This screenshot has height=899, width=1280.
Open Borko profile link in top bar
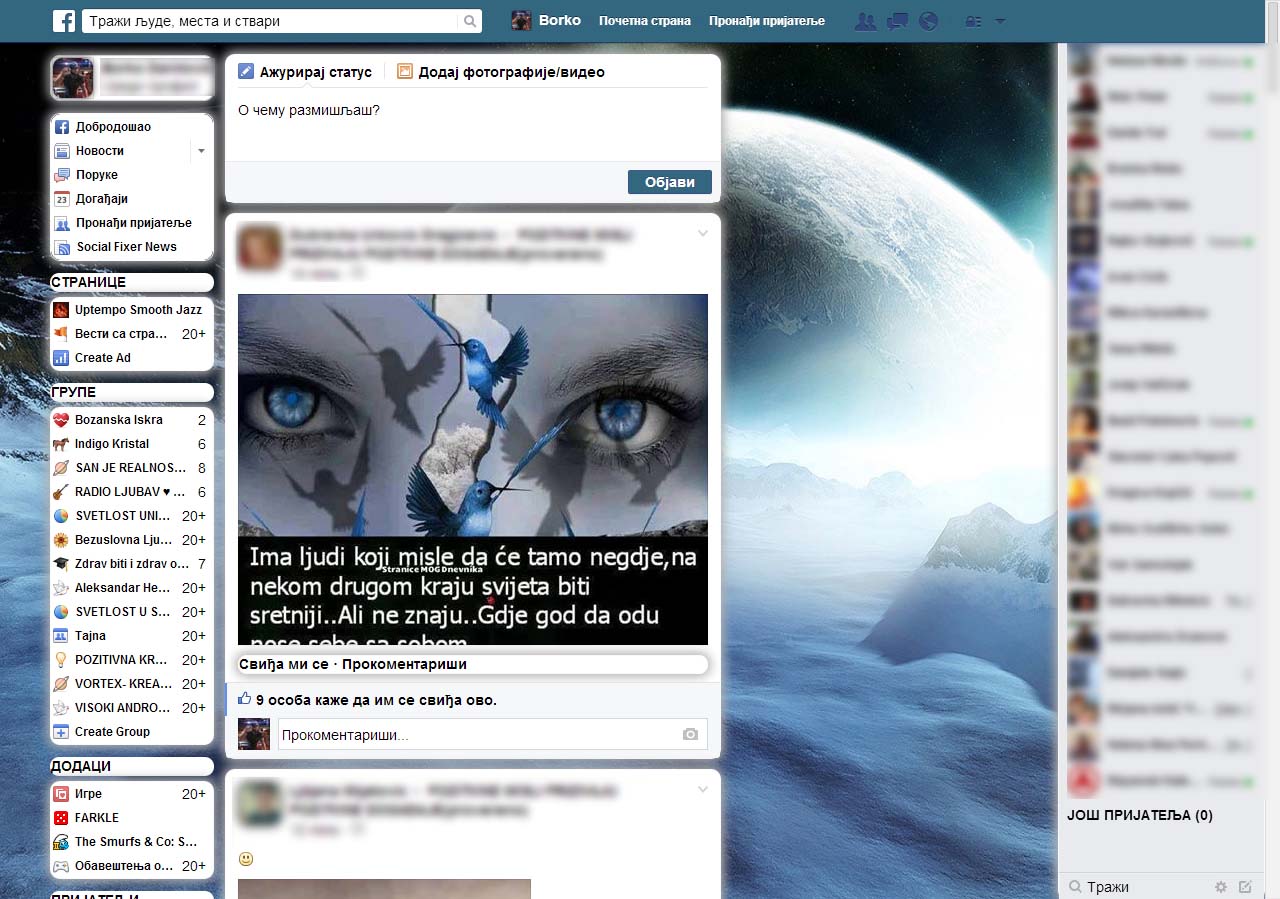pyautogui.click(x=546, y=20)
